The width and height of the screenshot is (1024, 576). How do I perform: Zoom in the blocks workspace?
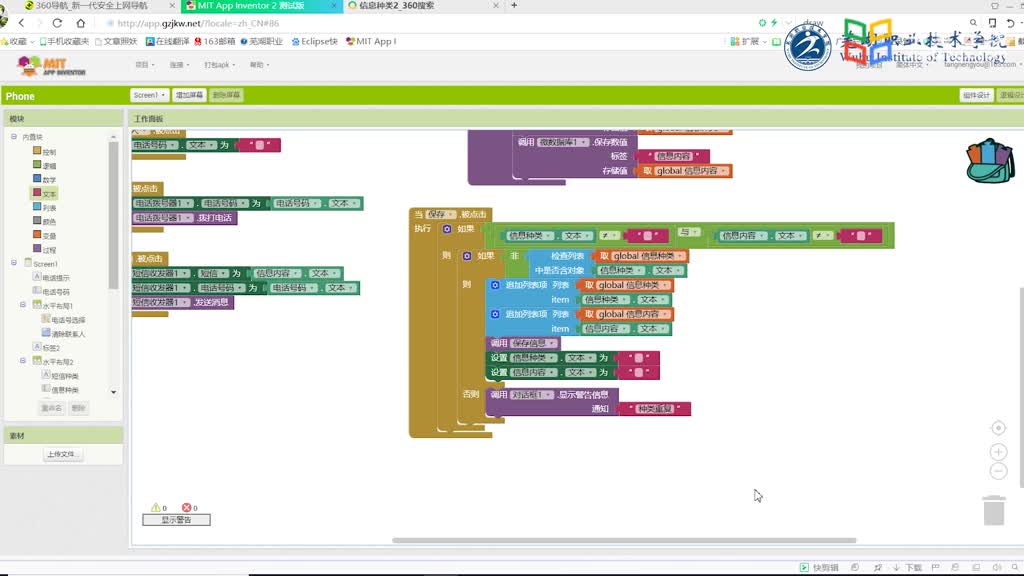(998, 451)
